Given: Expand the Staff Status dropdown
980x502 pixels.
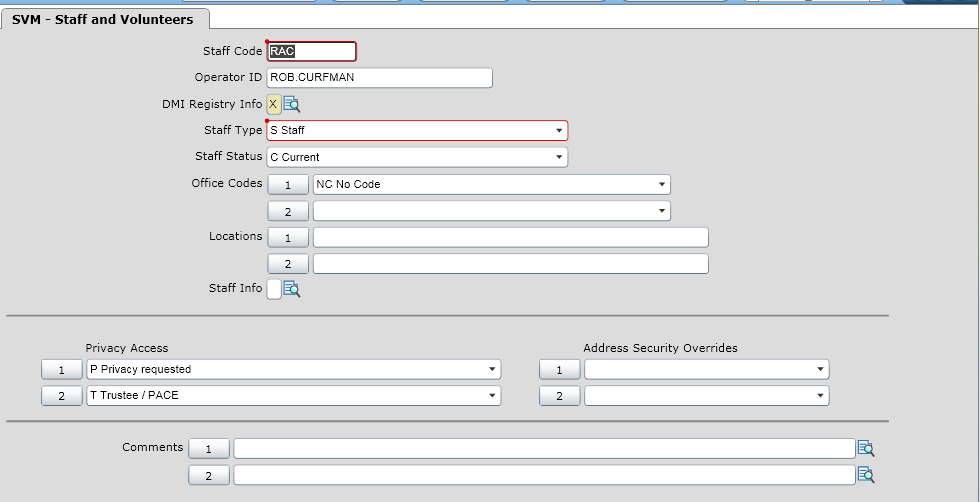Looking at the screenshot, I should [559, 157].
